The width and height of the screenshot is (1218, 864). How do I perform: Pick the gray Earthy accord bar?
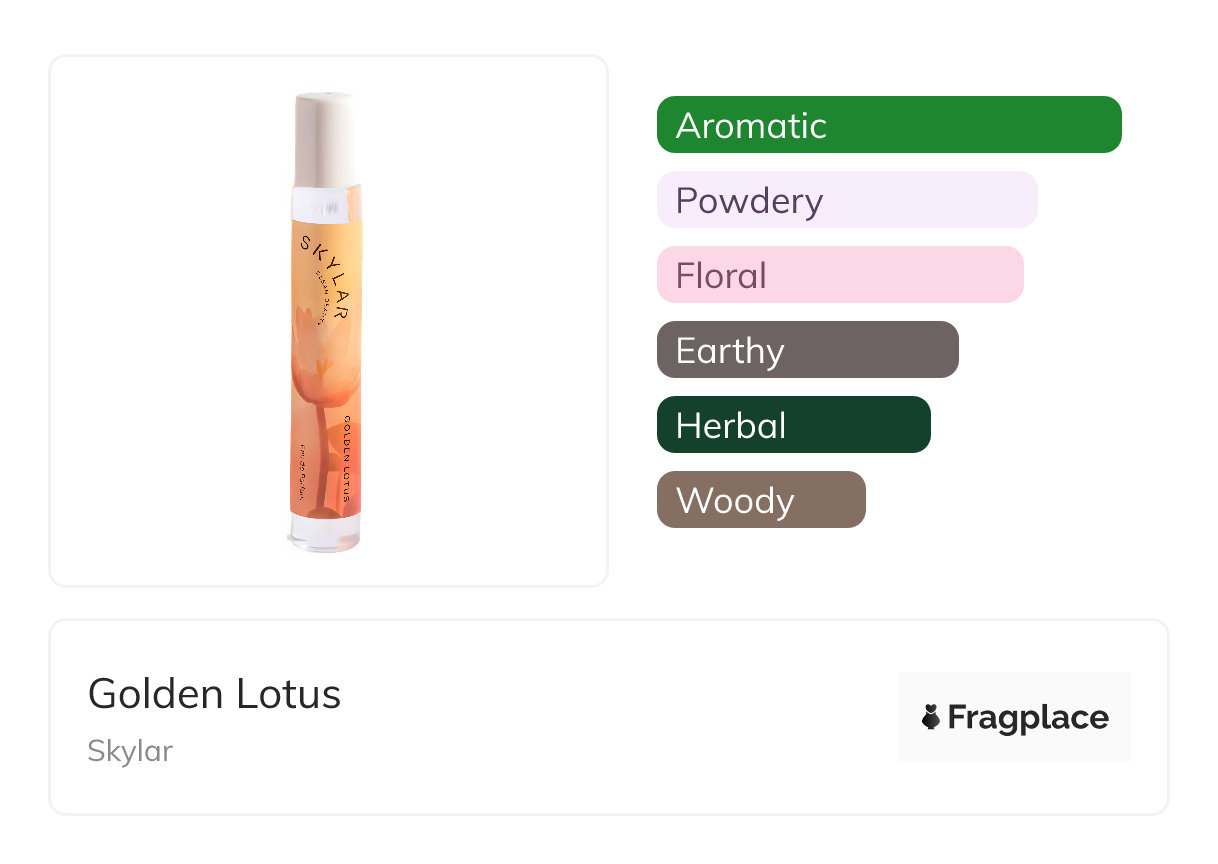coord(808,350)
